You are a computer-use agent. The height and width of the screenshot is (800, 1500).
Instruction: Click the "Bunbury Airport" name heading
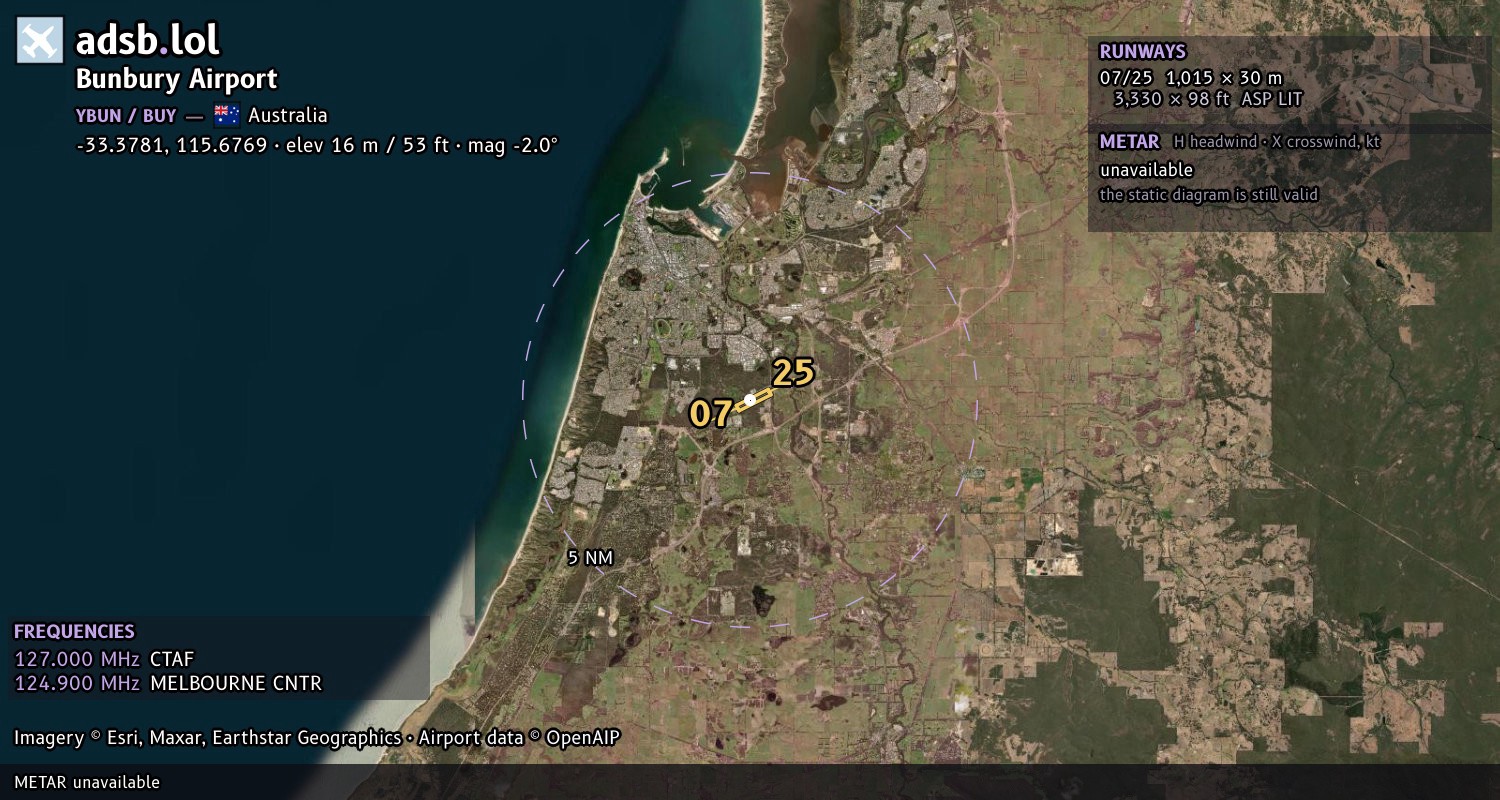pyautogui.click(x=177, y=79)
